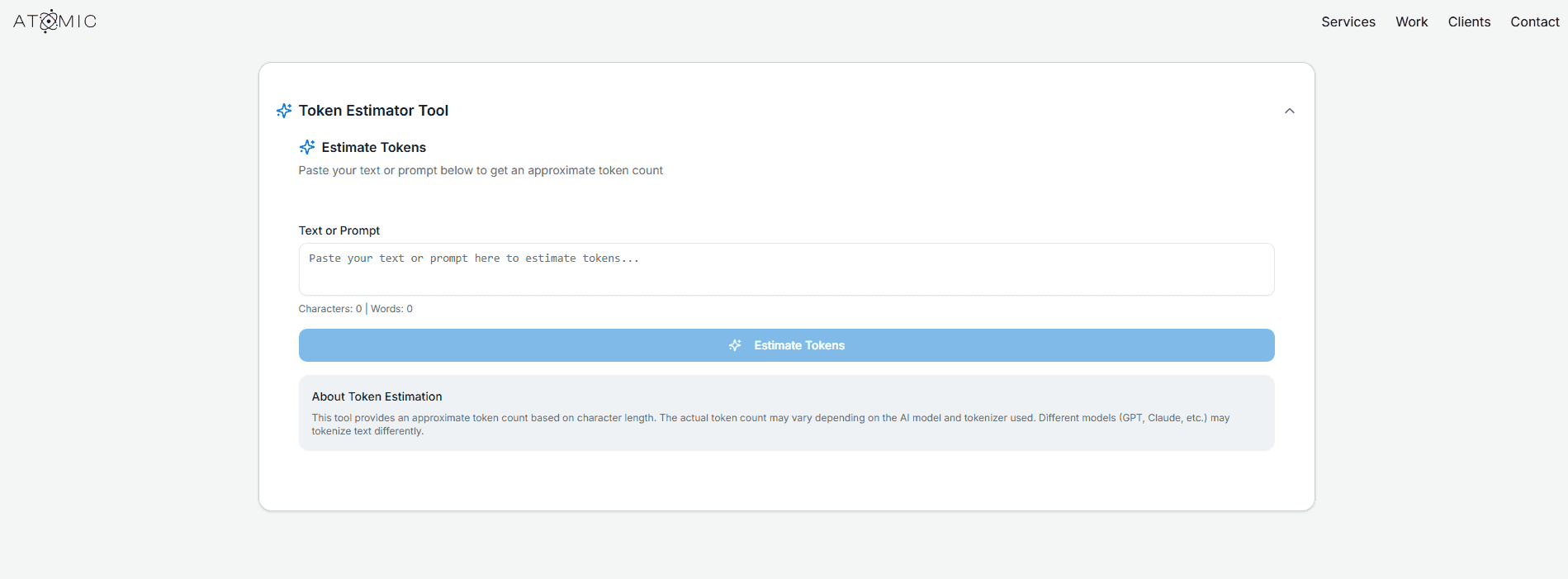Click the sparkle icon inside the blue button
The image size is (1568, 579).
[x=735, y=345]
